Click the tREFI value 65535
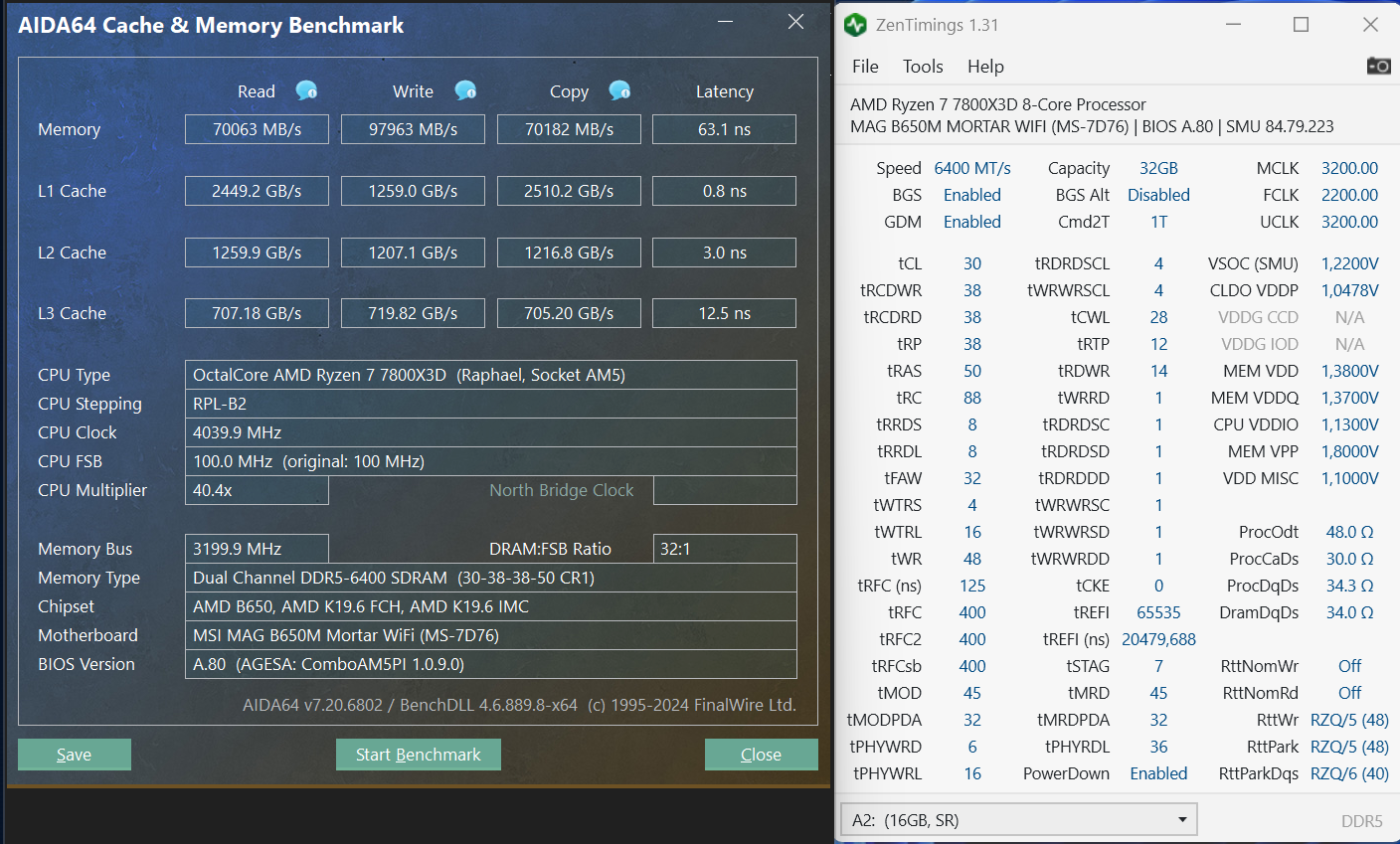 click(x=1158, y=612)
